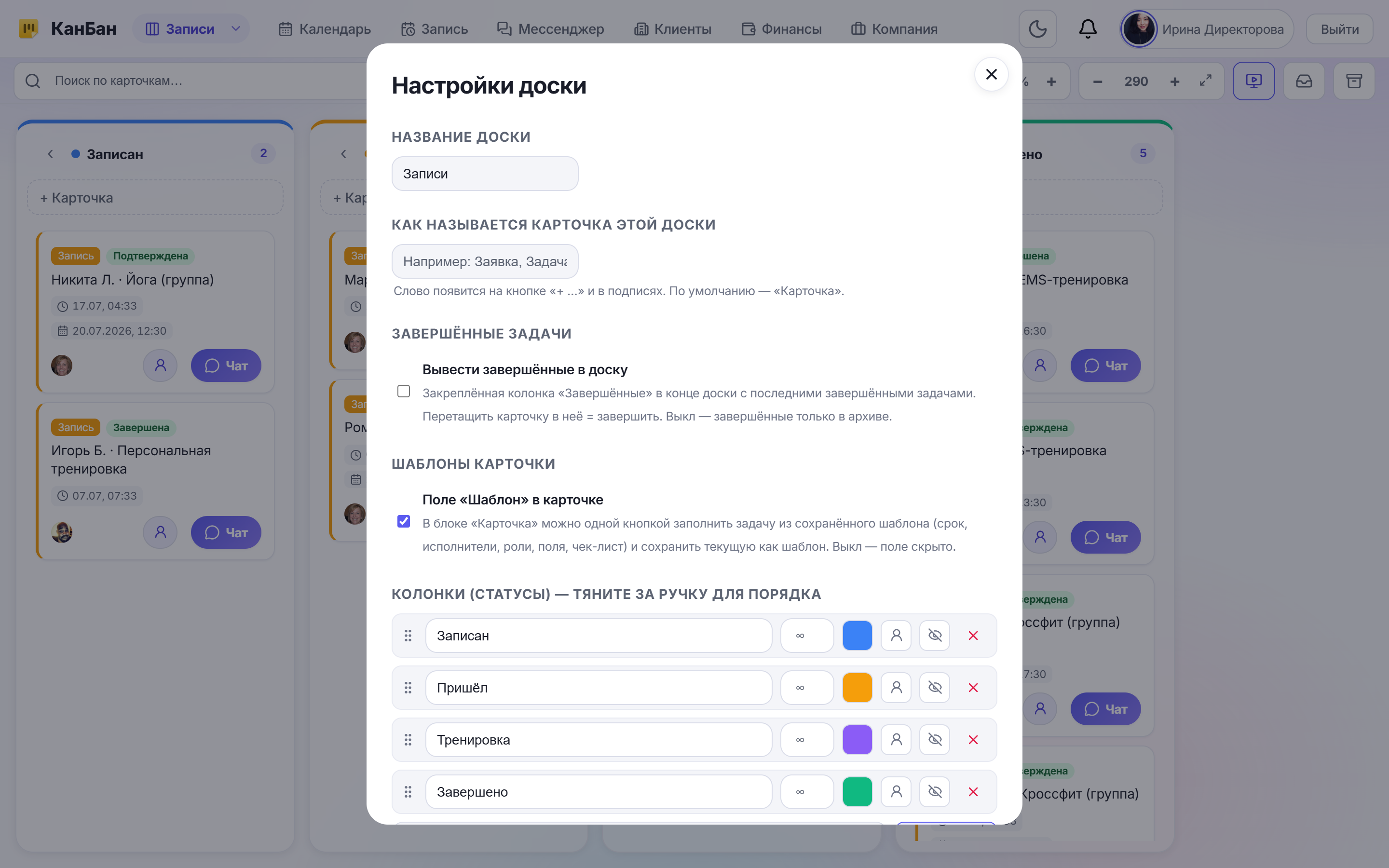The image size is (1389, 868).
Task: Open Календарь tab
Action: (x=324, y=29)
